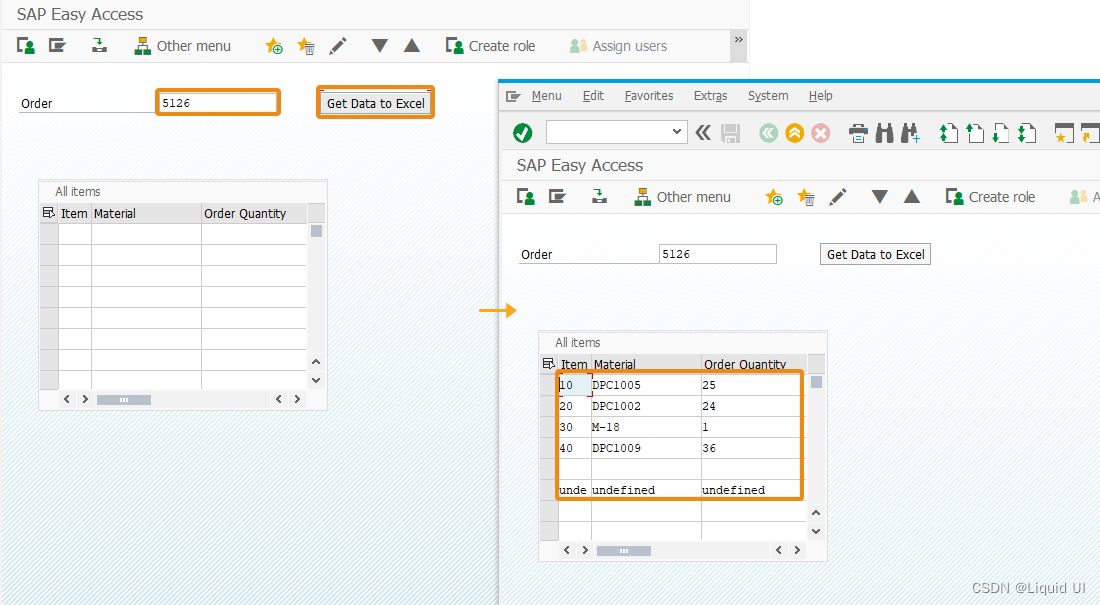
Task: Click the Next Page icon
Action: tap(1000, 133)
